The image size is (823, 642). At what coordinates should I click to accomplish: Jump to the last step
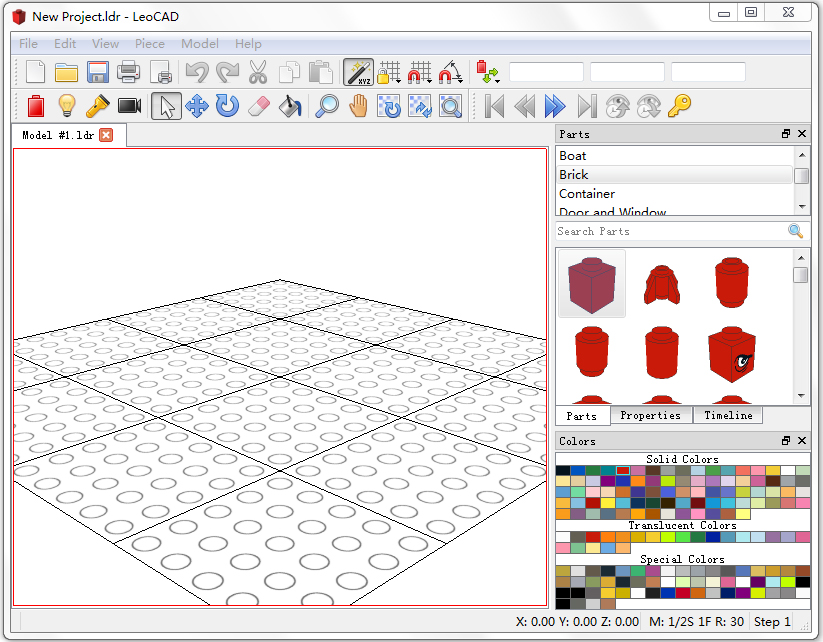pyautogui.click(x=587, y=106)
